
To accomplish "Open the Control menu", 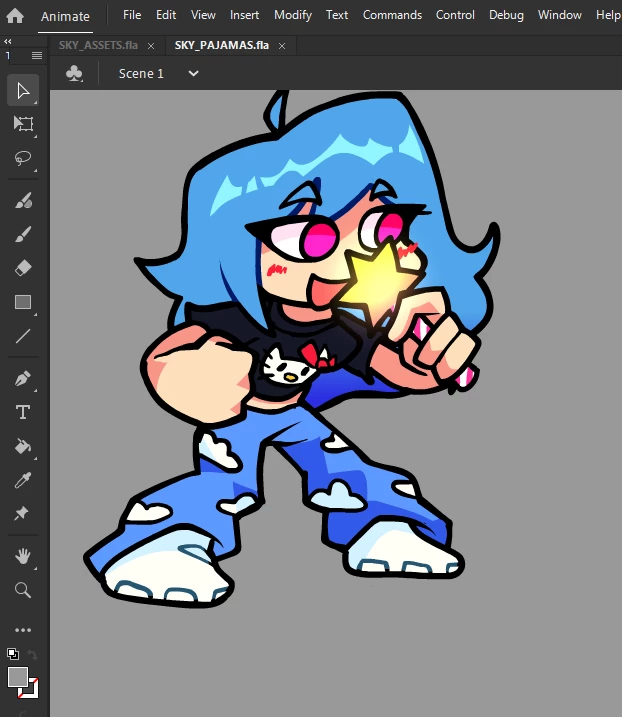I will tap(455, 15).
